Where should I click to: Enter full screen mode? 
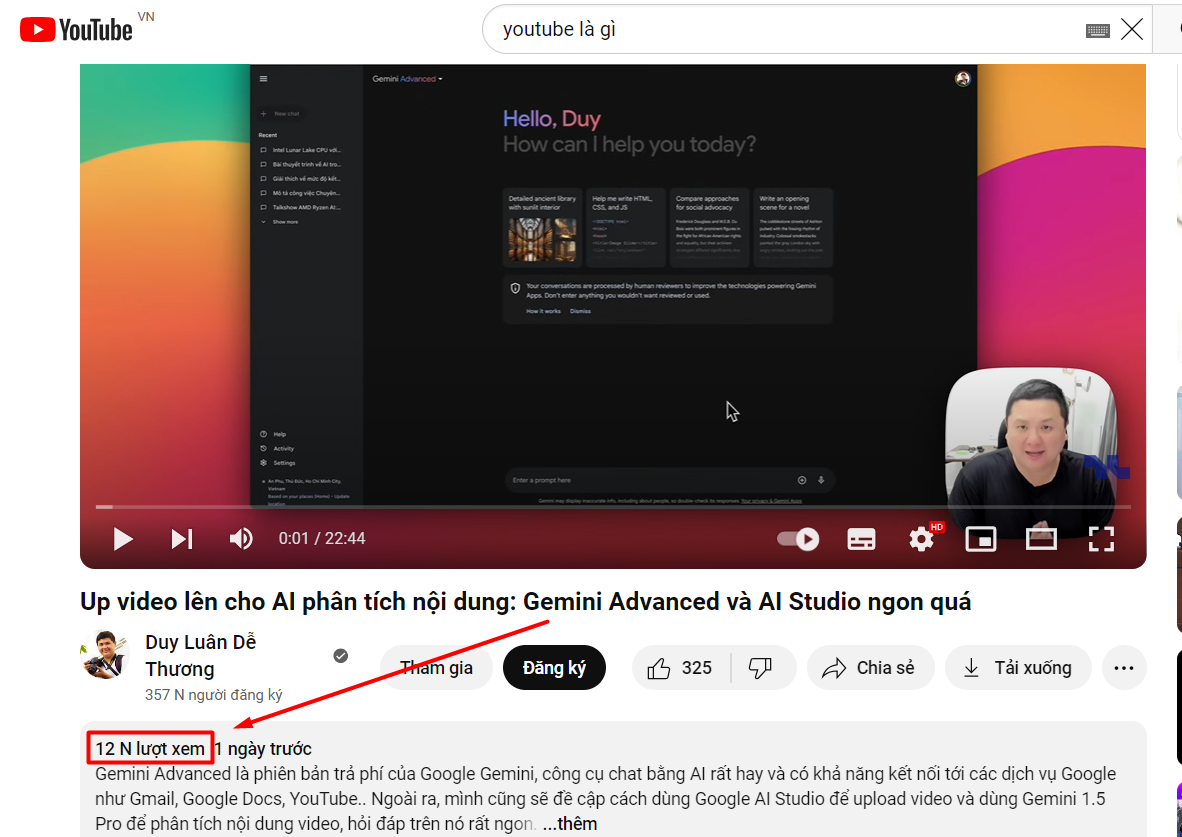pyautogui.click(x=1101, y=539)
